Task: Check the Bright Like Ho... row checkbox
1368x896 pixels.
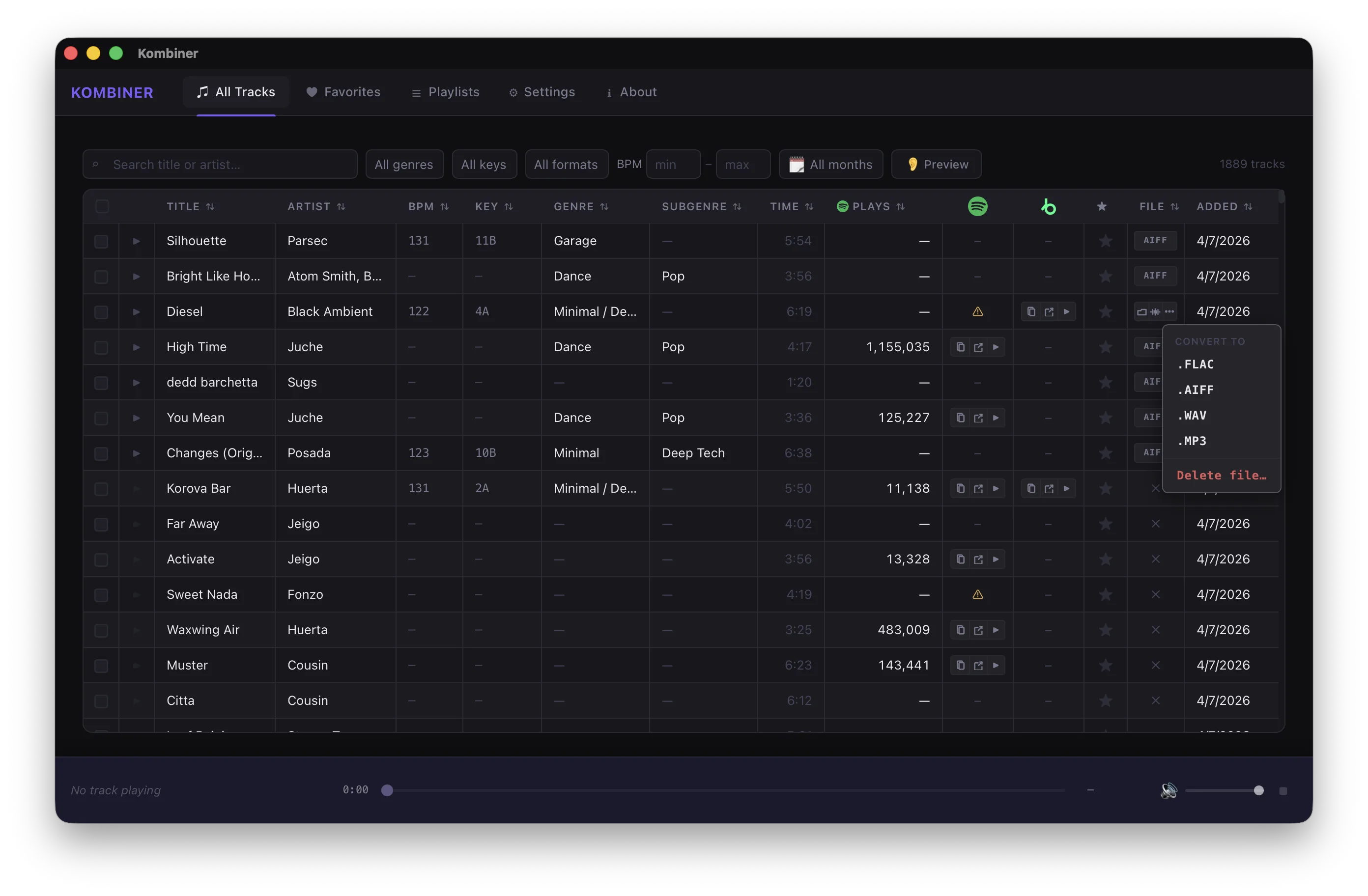Action: tap(101, 277)
